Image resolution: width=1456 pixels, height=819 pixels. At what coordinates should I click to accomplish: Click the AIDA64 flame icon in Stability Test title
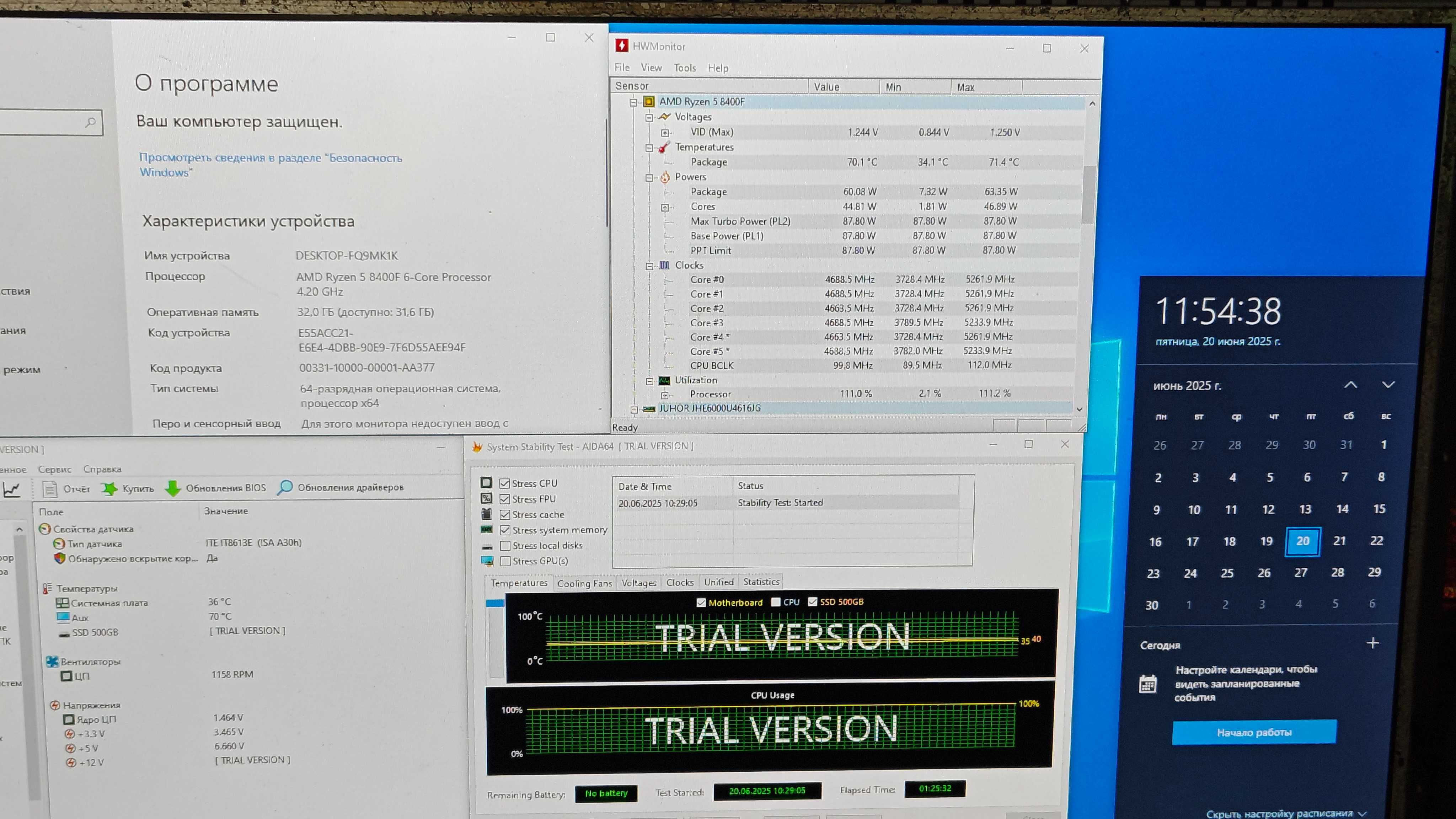click(477, 447)
